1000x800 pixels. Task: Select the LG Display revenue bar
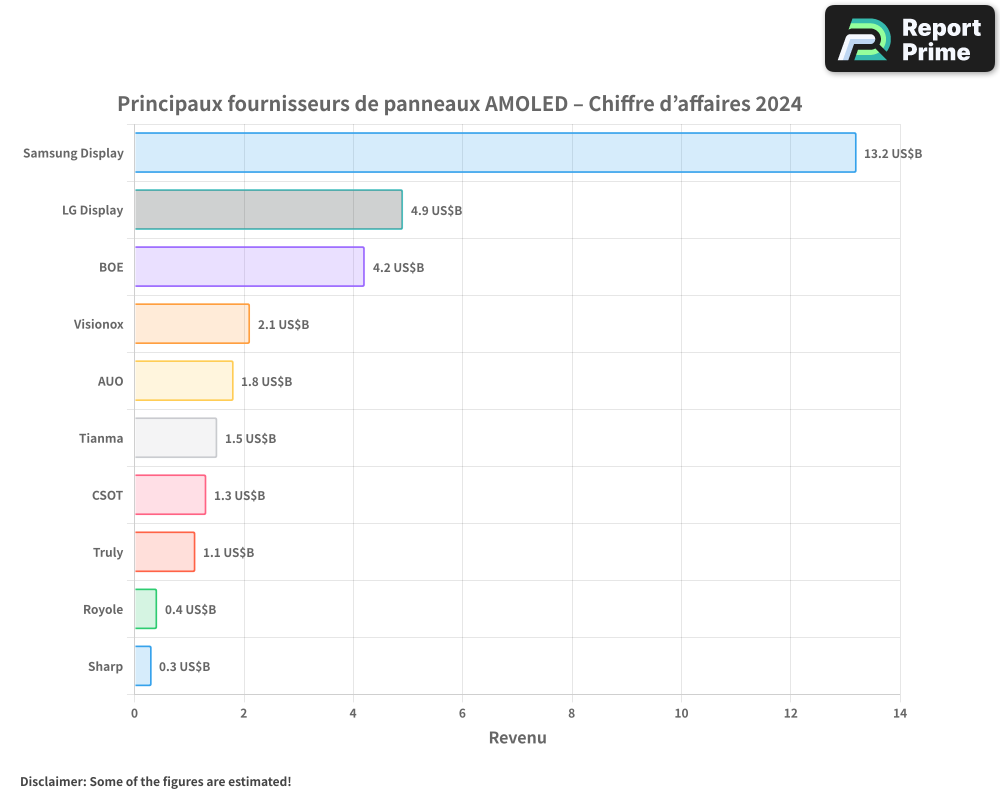(267, 210)
